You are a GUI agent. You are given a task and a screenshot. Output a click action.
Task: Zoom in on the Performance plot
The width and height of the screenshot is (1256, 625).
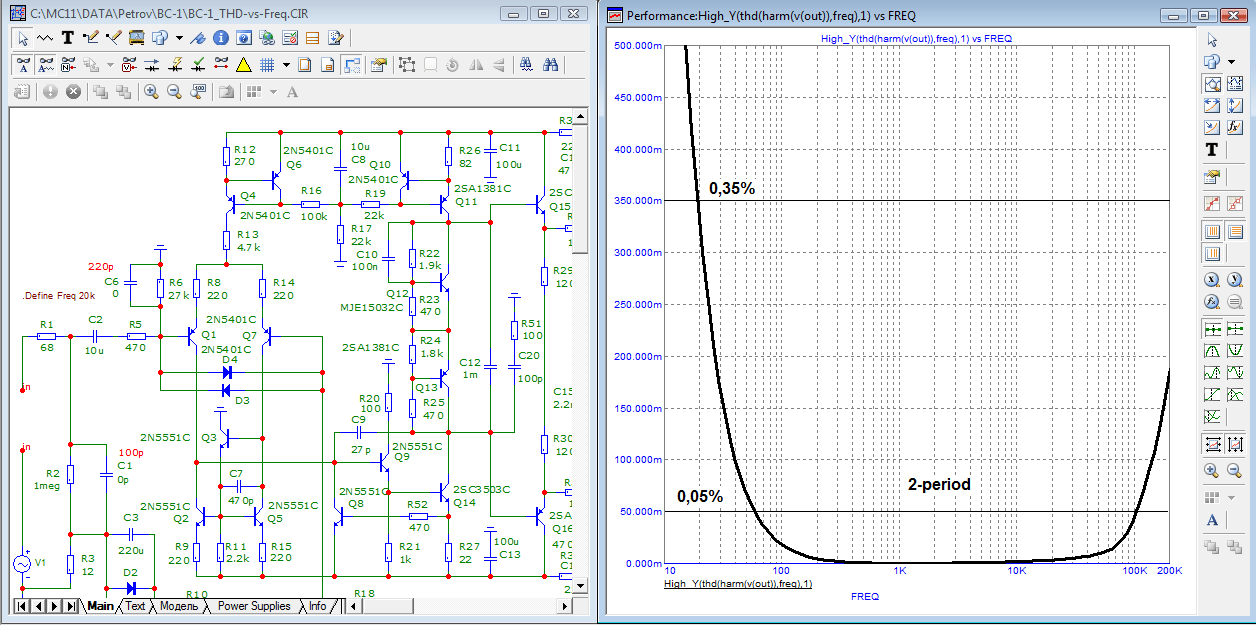[x=1212, y=470]
